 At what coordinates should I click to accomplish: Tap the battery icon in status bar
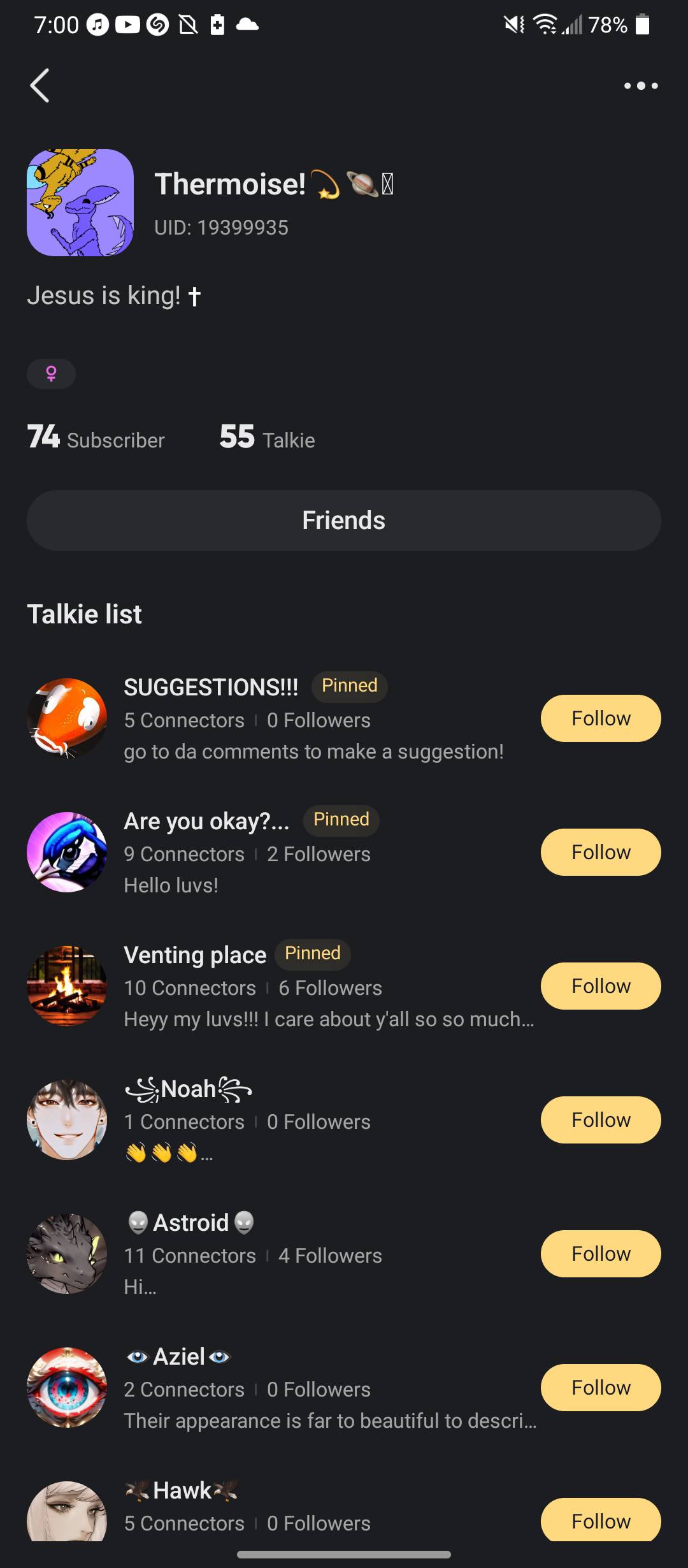[x=643, y=25]
